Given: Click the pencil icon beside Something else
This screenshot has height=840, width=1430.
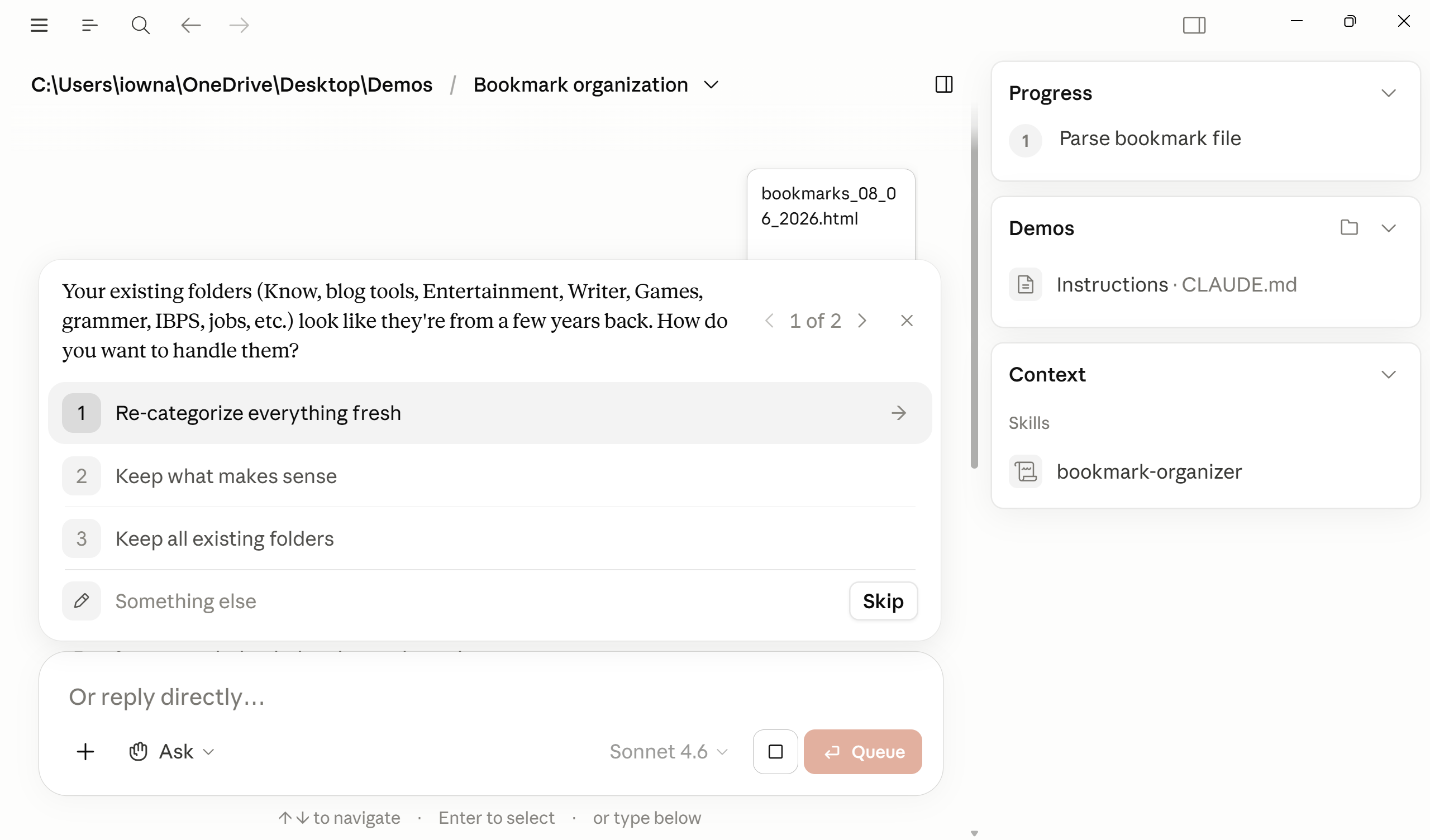Looking at the screenshot, I should point(81,601).
